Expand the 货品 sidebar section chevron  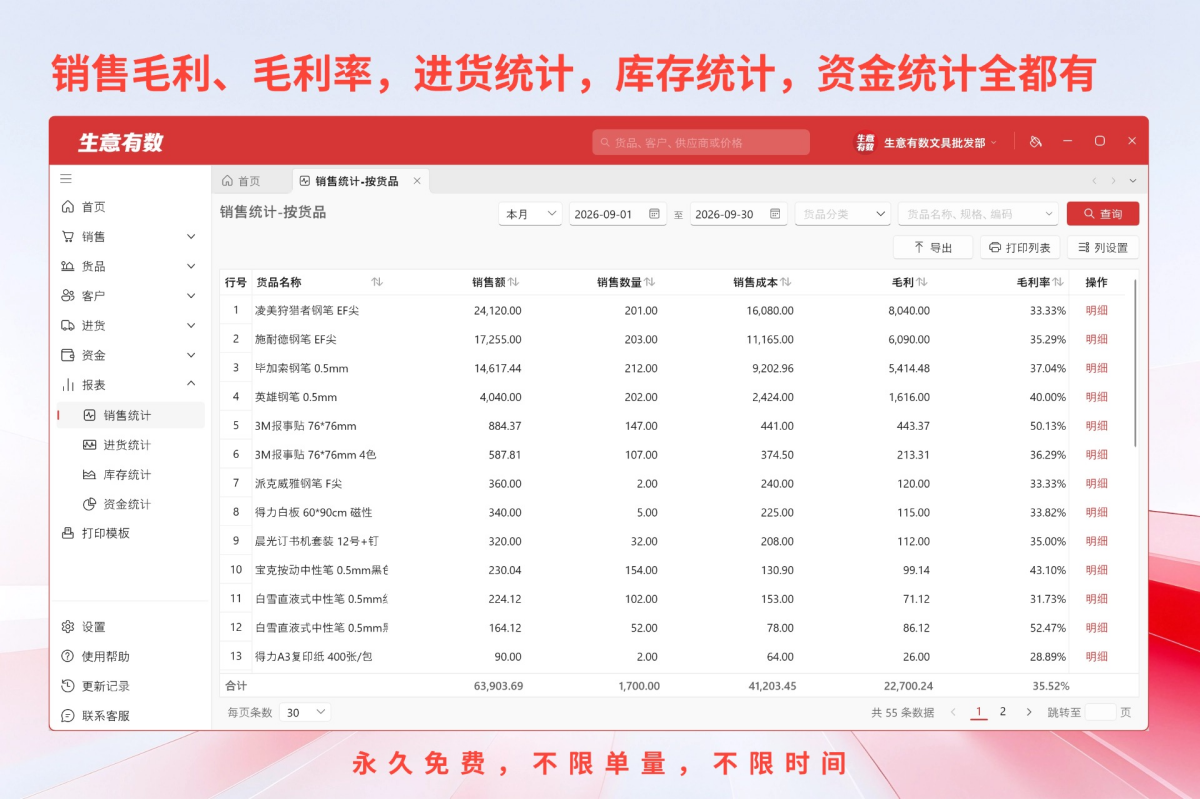pyautogui.click(x=191, y=266)
